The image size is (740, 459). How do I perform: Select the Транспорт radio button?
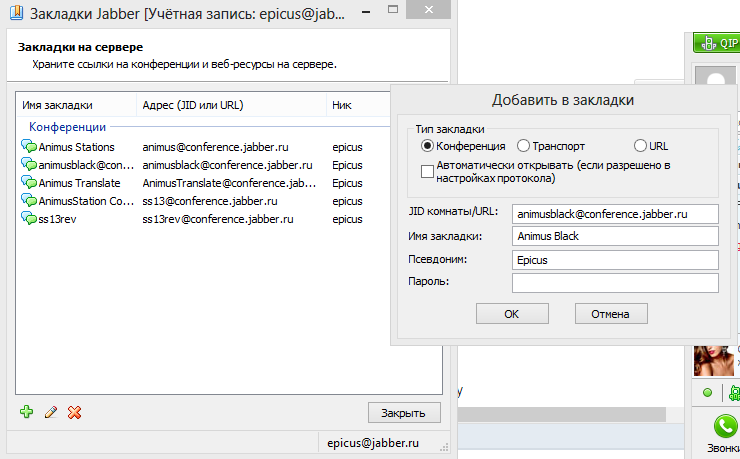click(523, 146)
